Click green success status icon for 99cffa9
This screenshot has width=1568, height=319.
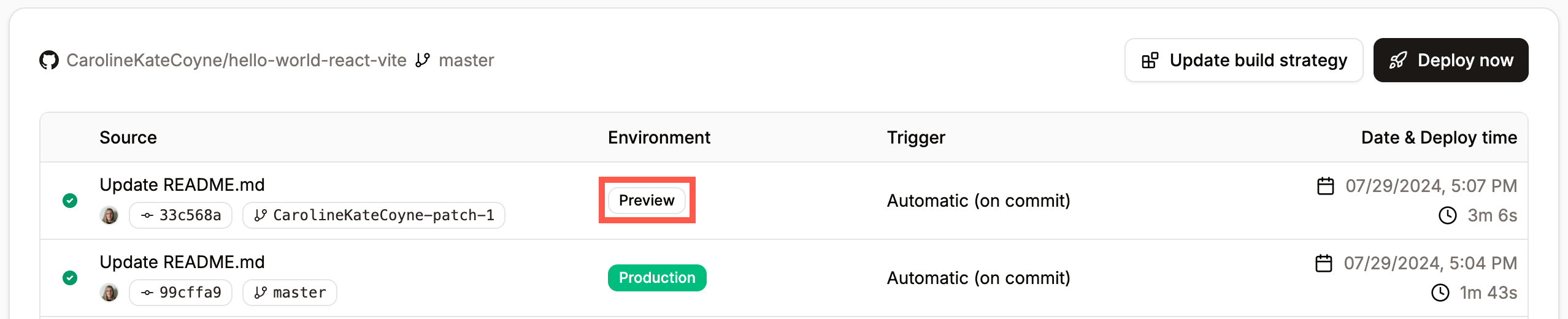70,278
